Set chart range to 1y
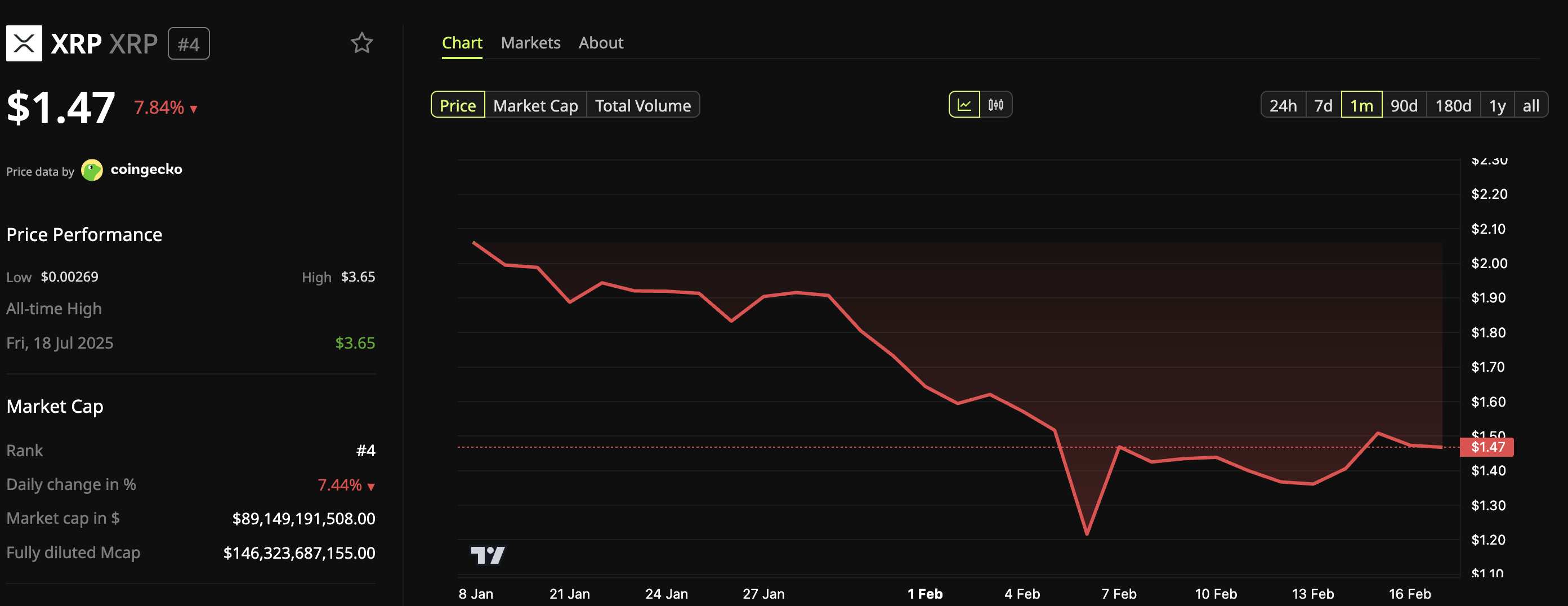The image size is (1568, 606). click(x=1497, y=105)
